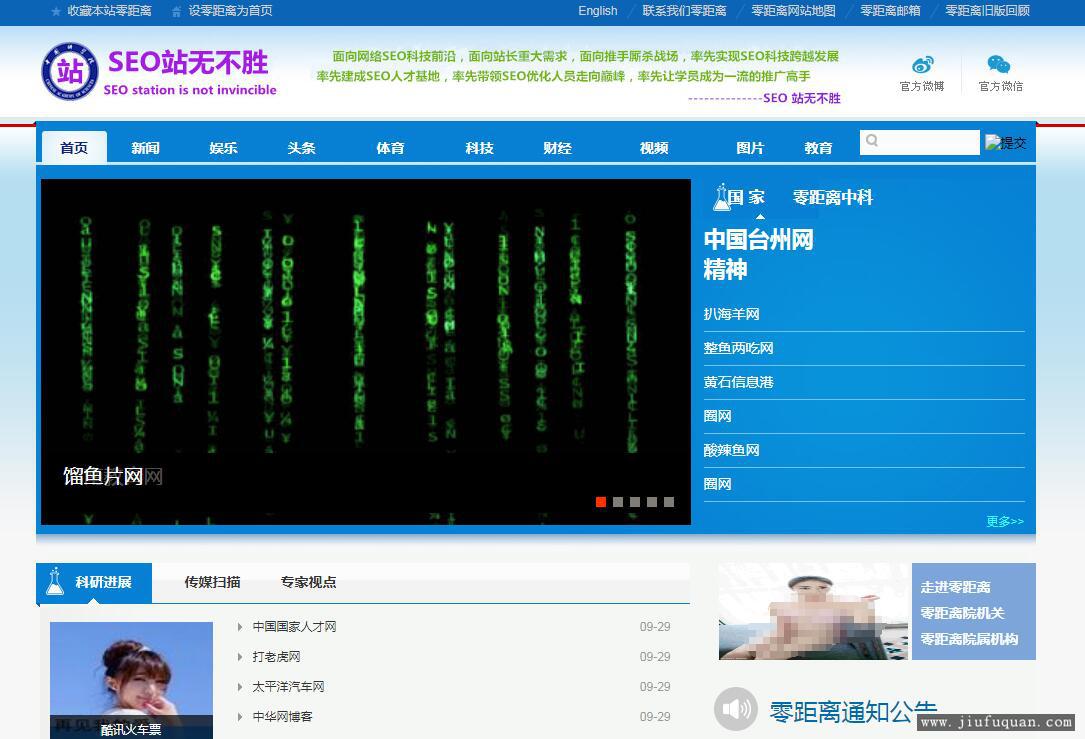Open the 太平洋汽车网 article link

288,687
